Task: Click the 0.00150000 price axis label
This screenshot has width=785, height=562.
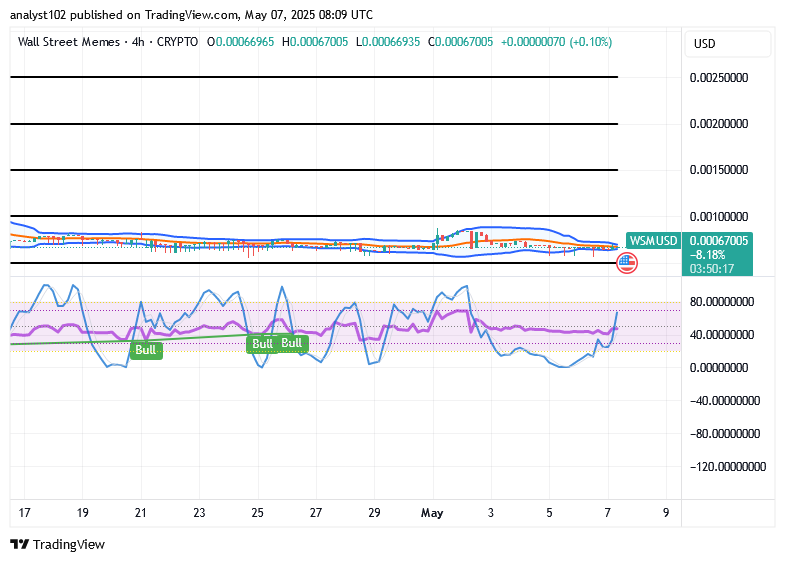Action: tap(719, 170)
